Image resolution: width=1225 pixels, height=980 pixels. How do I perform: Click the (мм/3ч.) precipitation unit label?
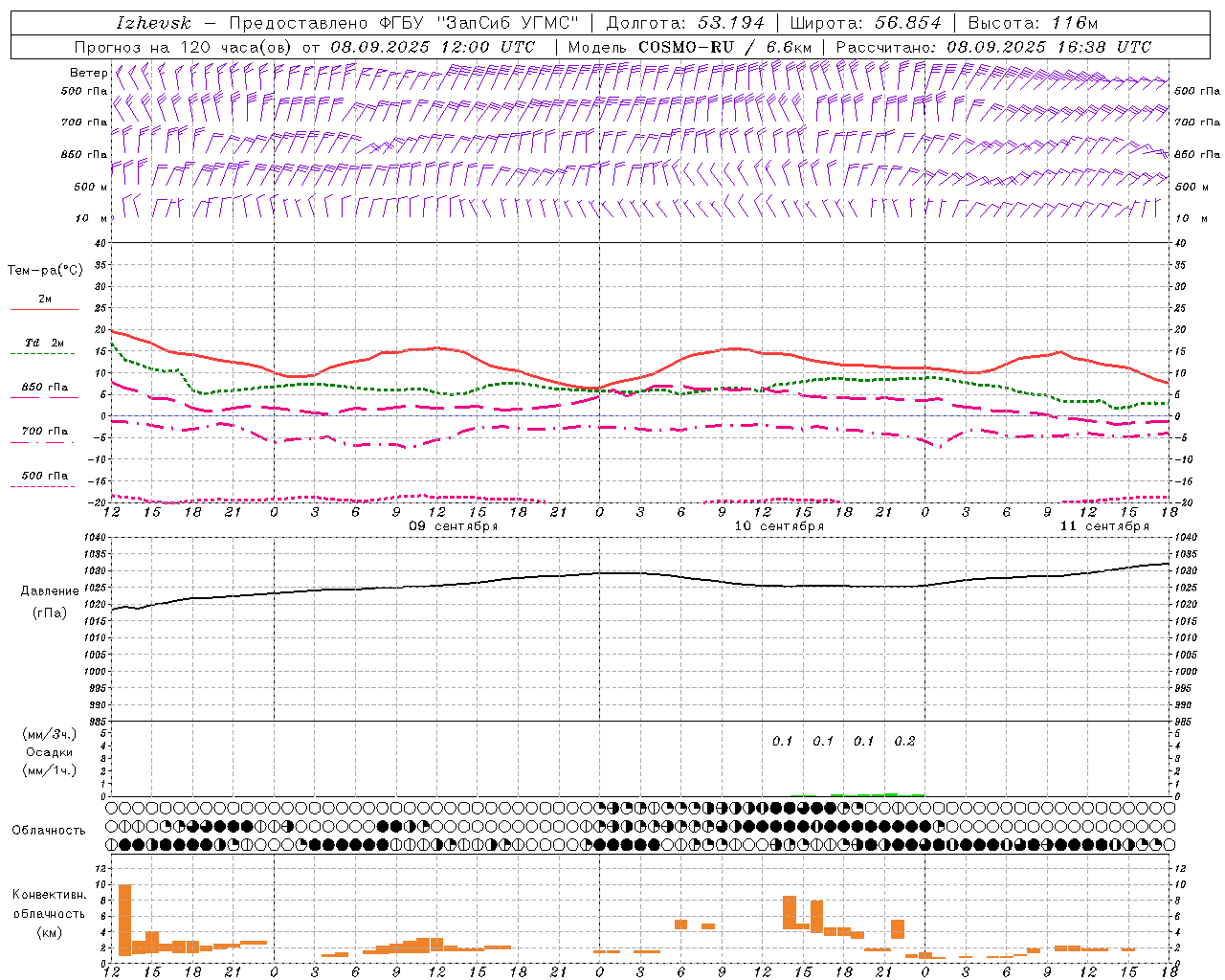50,734
